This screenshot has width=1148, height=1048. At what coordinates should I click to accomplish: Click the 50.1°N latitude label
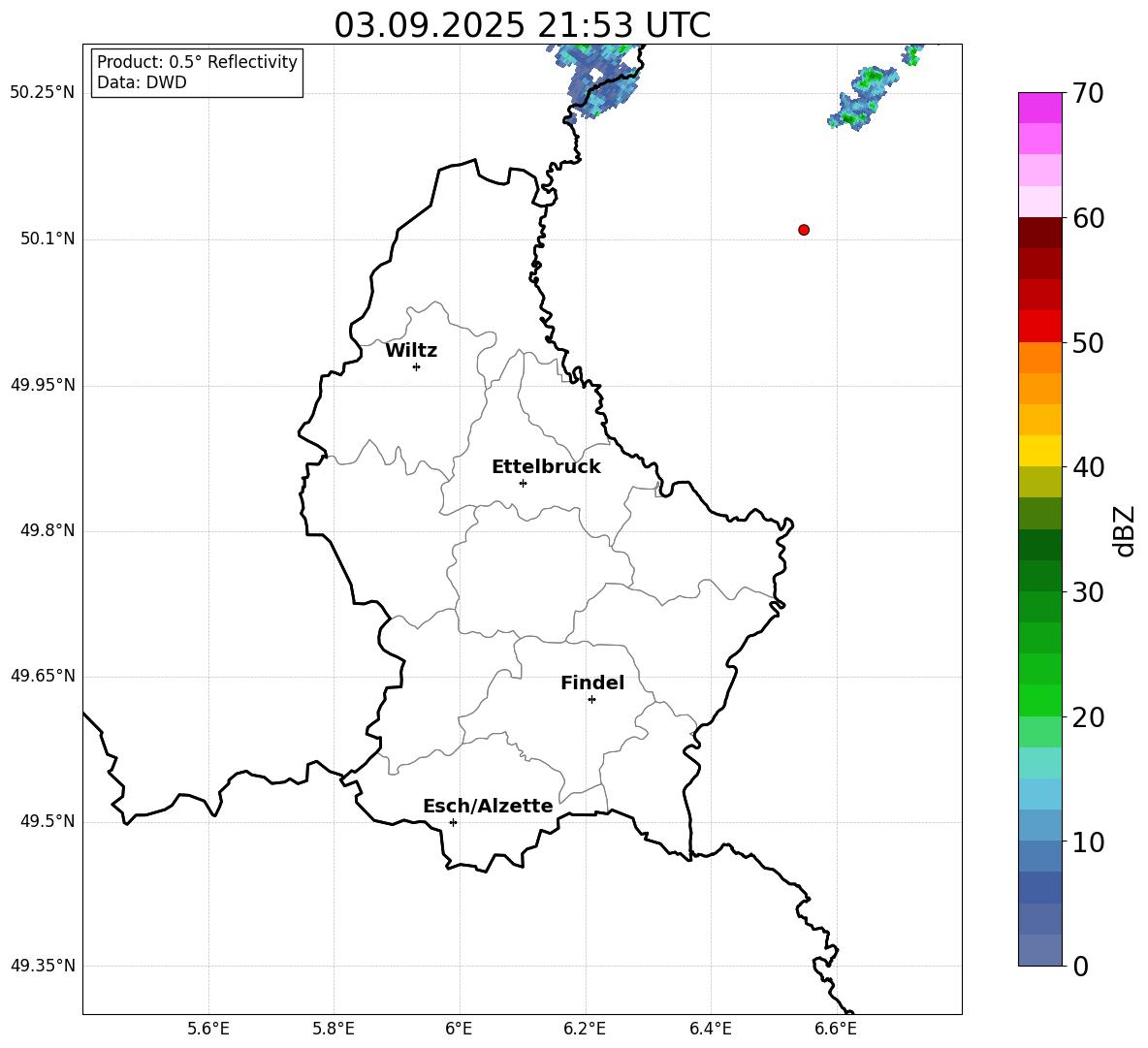48,239
